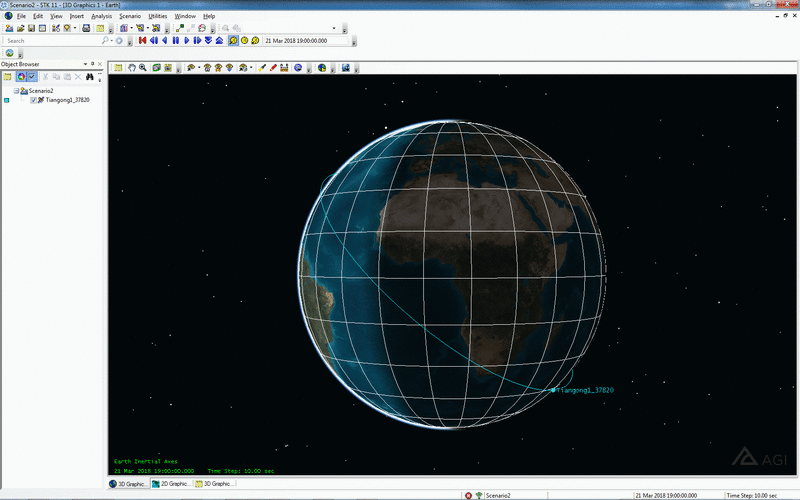Open the Insert menu
Viewport: 800px width, 500px height.
click(77, 16)
